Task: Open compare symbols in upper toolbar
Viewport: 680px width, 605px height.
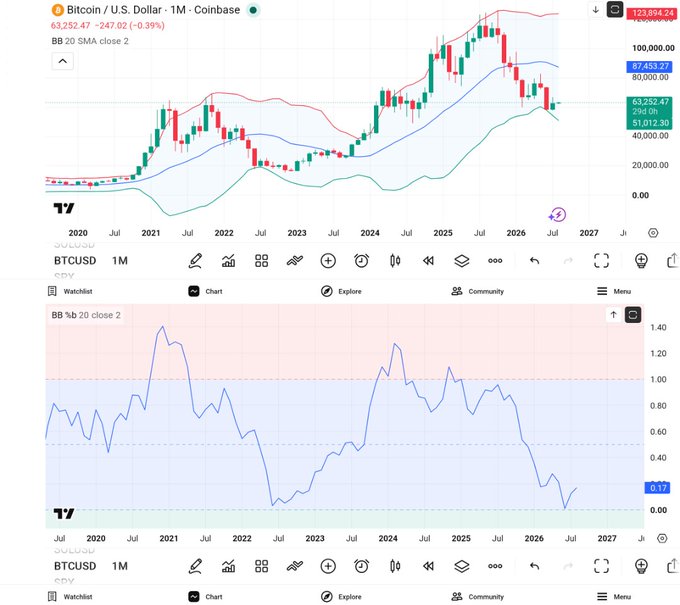Action: [295, 261]
